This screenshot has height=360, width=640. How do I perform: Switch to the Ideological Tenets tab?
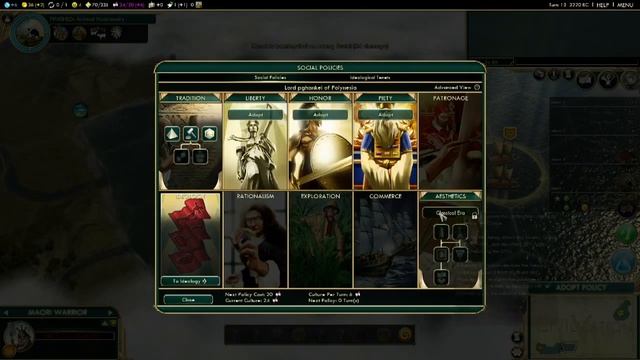point(370,77)
